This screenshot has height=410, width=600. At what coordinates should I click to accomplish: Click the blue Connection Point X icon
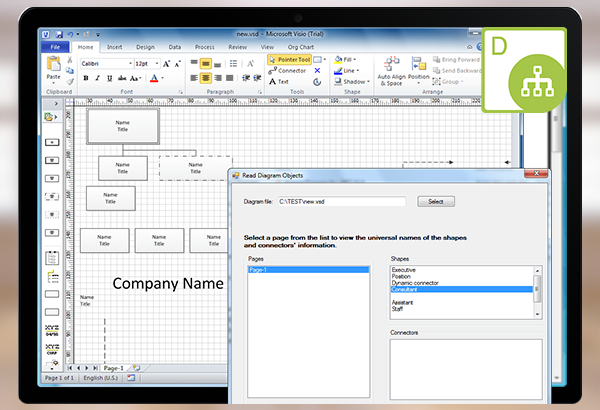pos(317,70)
